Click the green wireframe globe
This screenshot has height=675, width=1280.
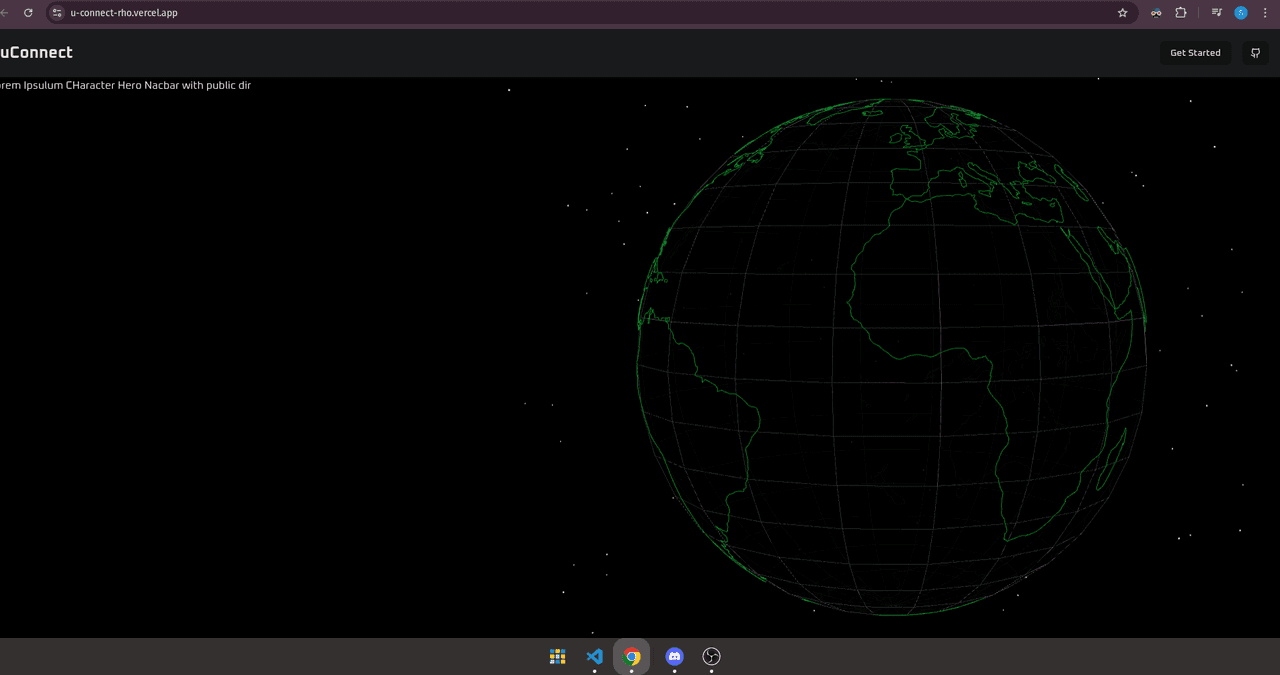pyautogui.click(x=891, y=356)
